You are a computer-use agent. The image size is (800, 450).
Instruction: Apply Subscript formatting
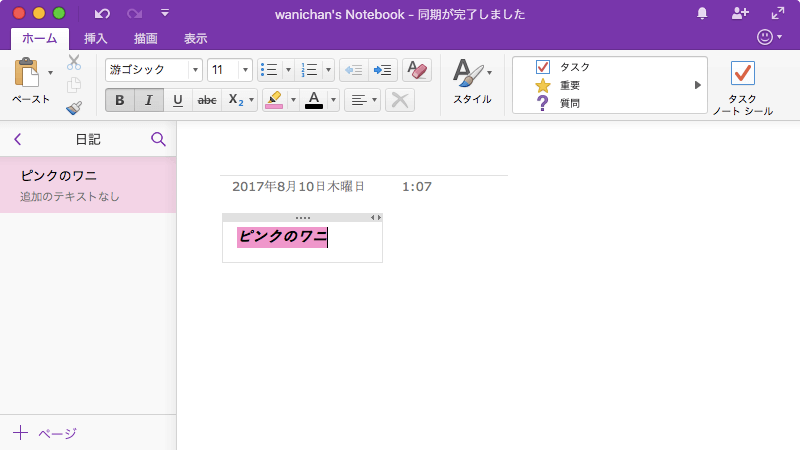click(x=235, y=100)
